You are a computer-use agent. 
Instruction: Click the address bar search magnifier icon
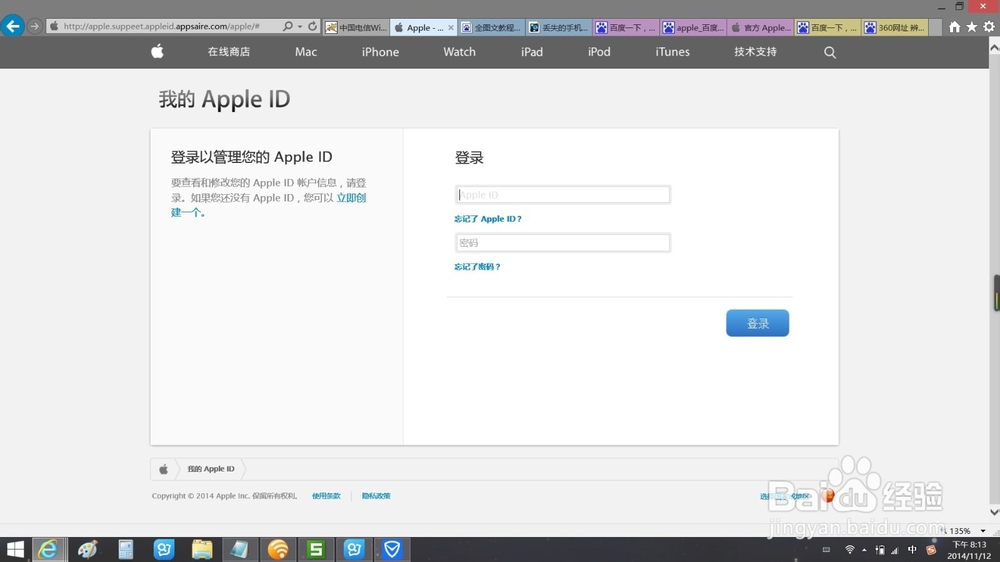pyautogui.click(x=288, y=26)
